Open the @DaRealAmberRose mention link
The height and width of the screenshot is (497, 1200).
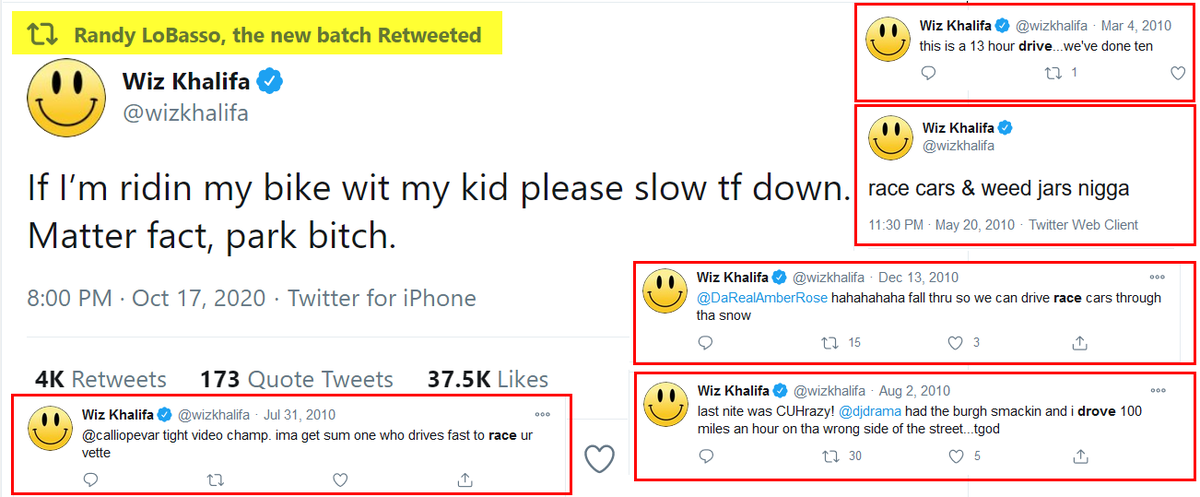[761, 298]
